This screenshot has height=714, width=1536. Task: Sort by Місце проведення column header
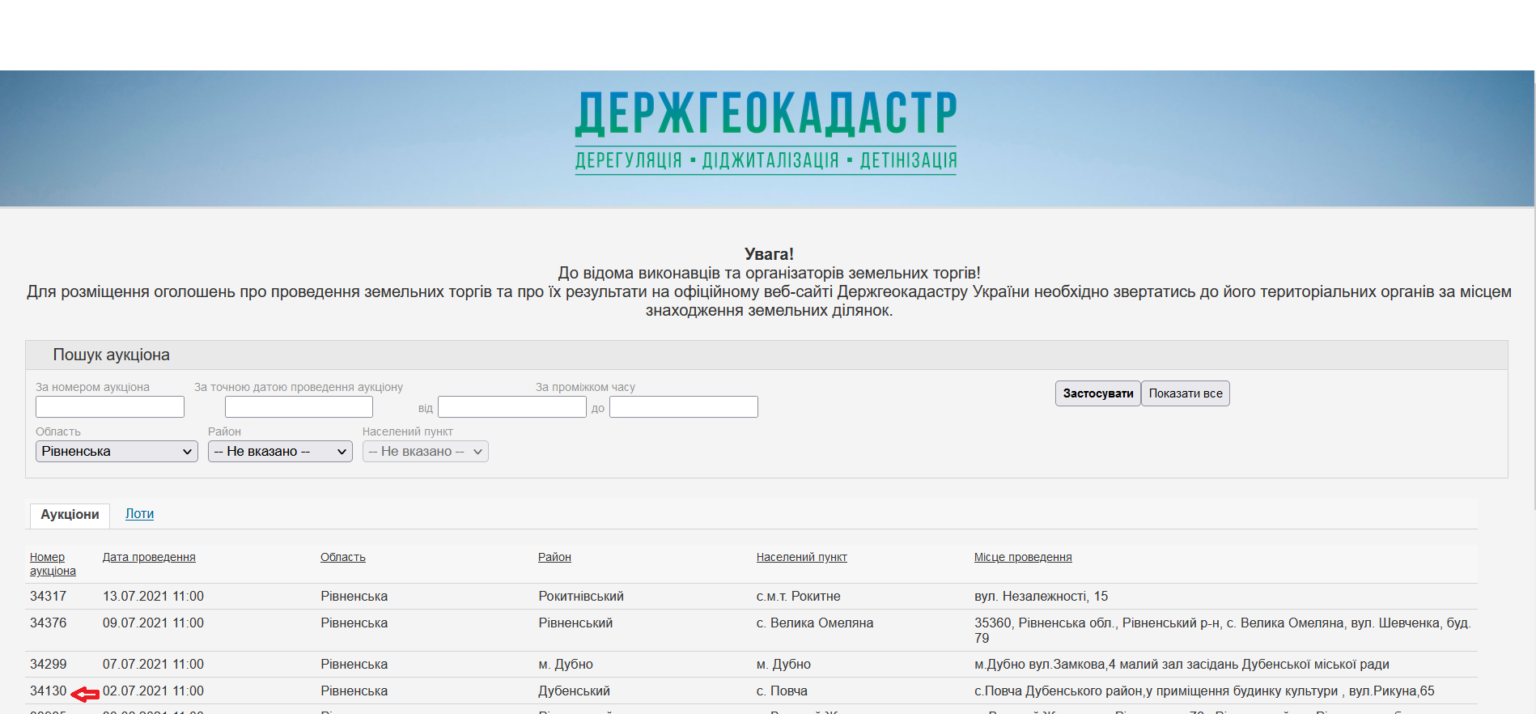1022,557
